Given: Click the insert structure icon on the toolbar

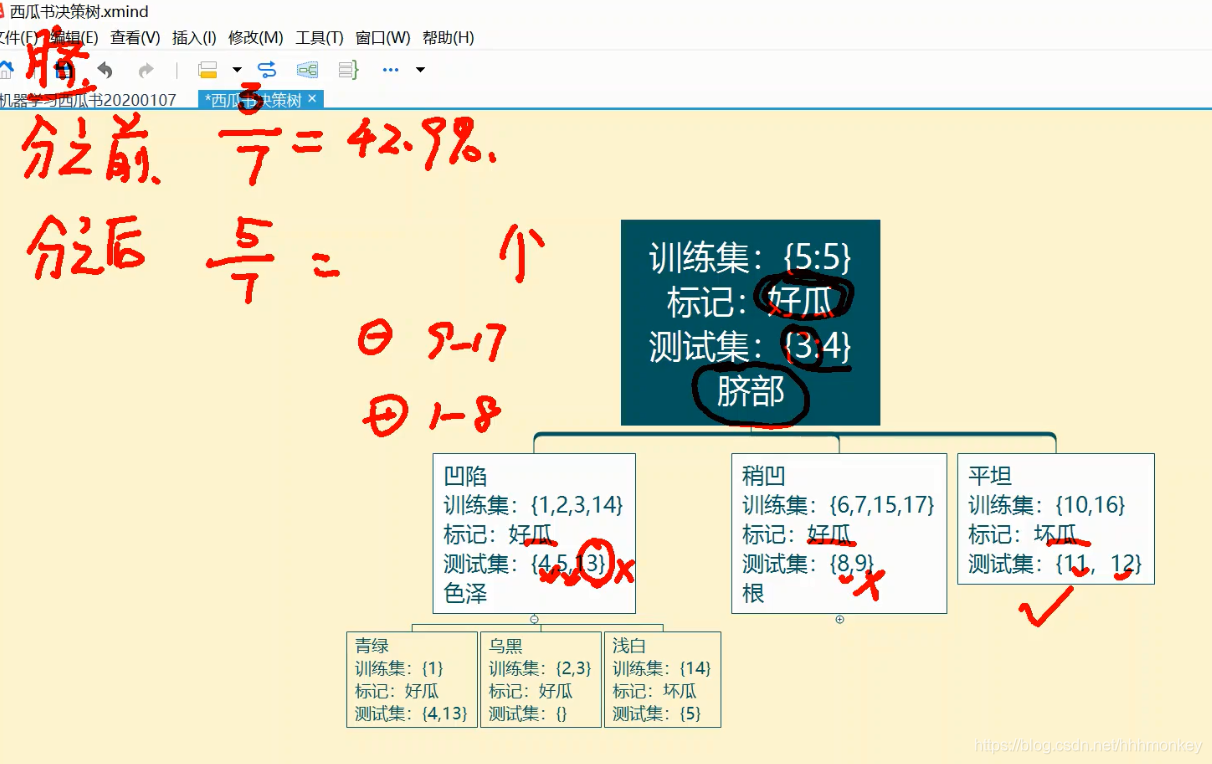Looking at the screenshot, I should (305, 70).
